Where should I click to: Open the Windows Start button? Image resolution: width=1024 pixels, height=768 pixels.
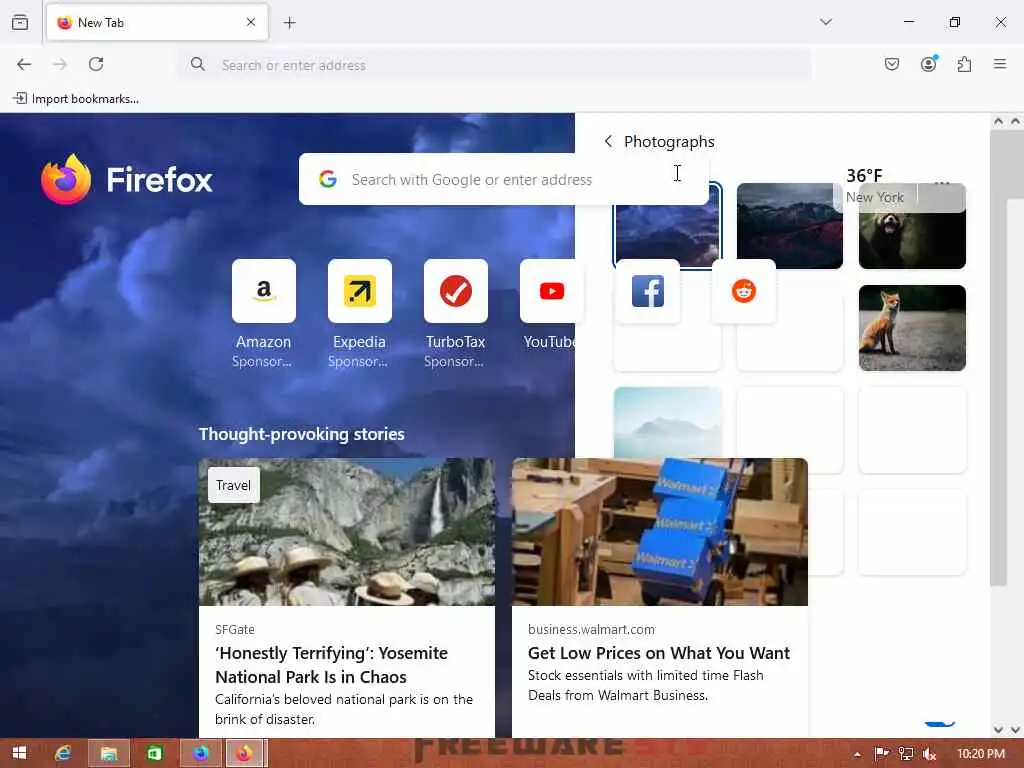coord(19,753)
